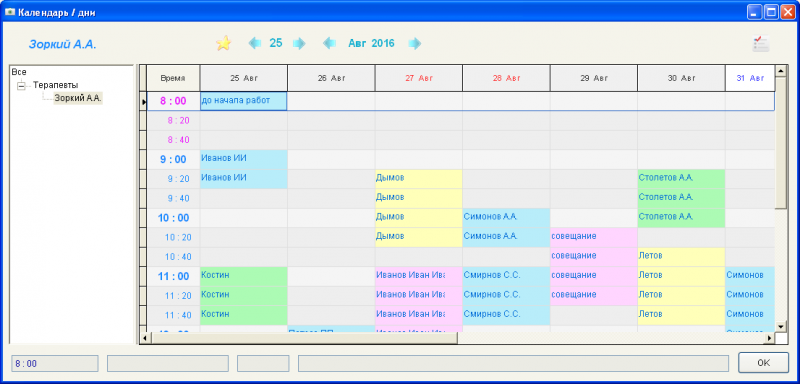Open the до начала работ appointment cell

pyautogui.click(x=243, y=101)
